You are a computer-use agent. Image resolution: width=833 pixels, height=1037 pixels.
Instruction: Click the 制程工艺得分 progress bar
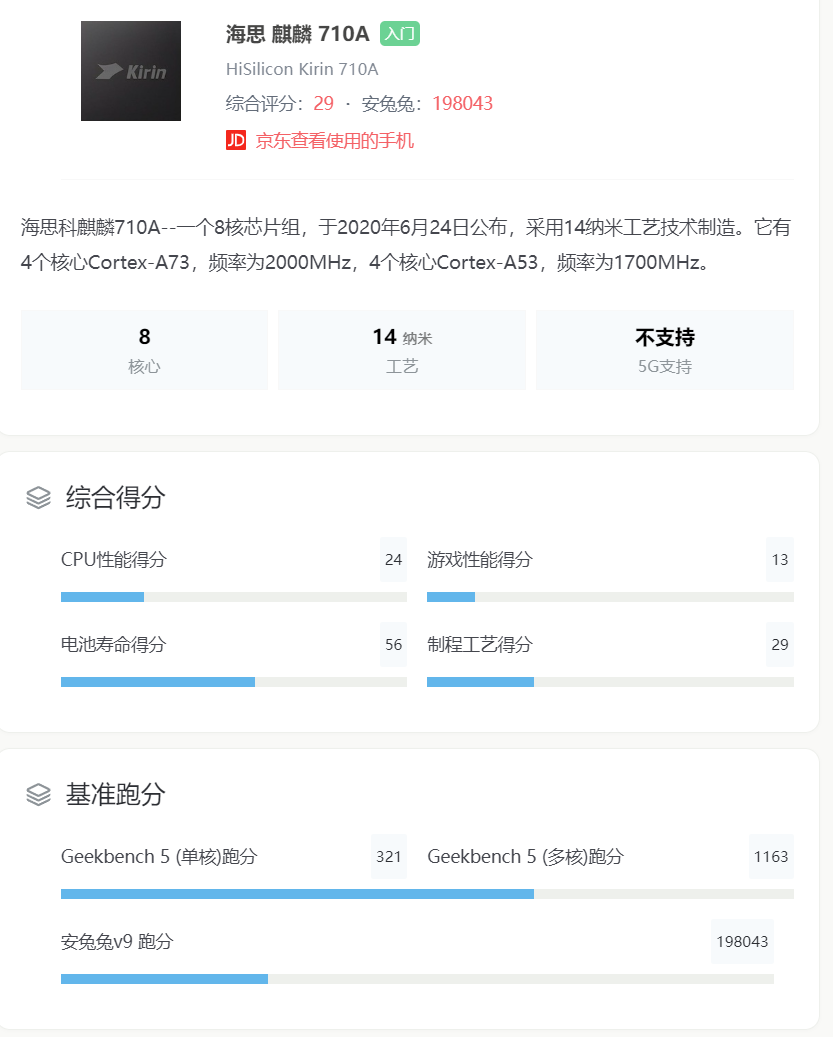(x=610, y=682)
